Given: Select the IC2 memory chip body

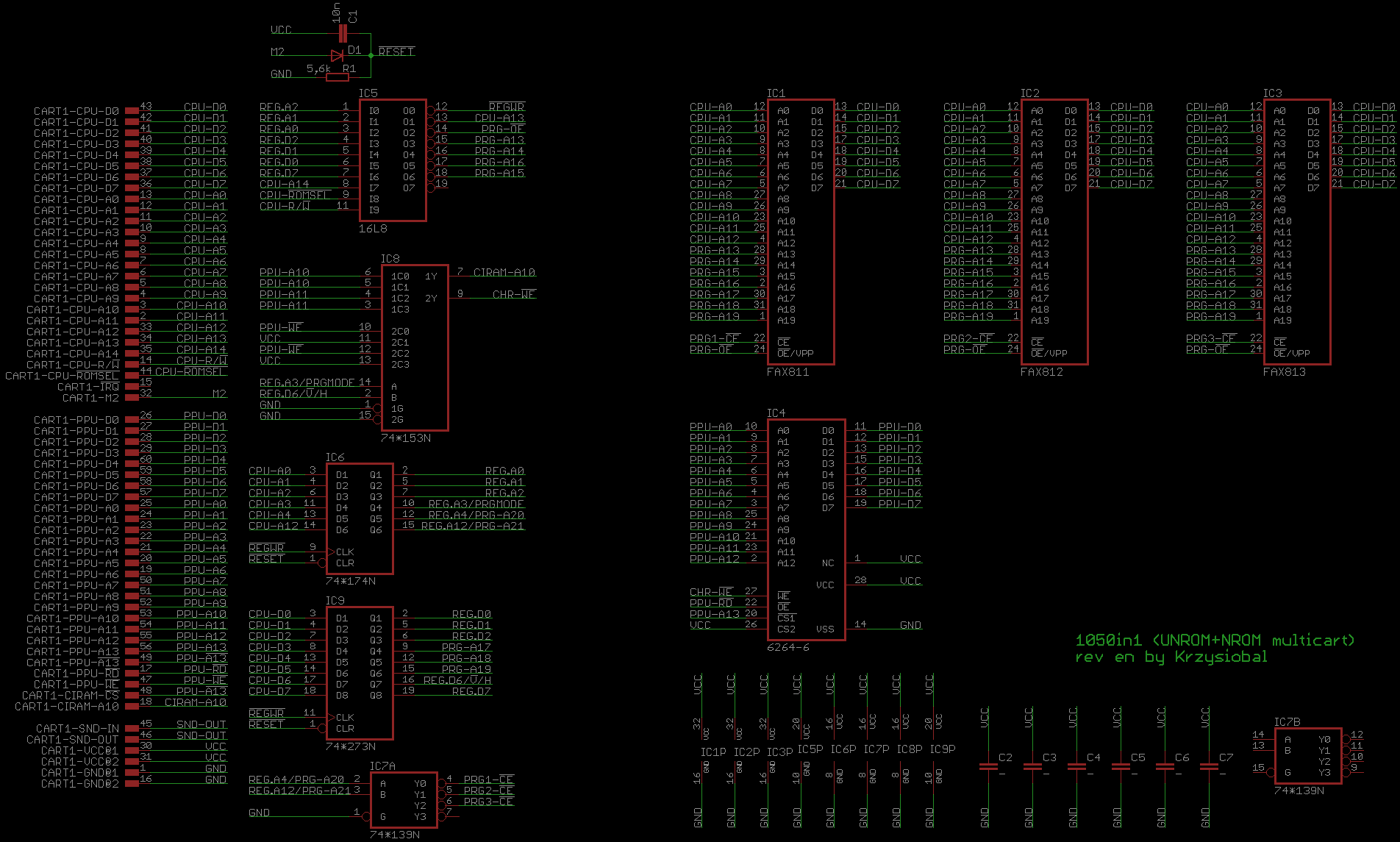Looking at the screenshot, I should point(1054,232).
